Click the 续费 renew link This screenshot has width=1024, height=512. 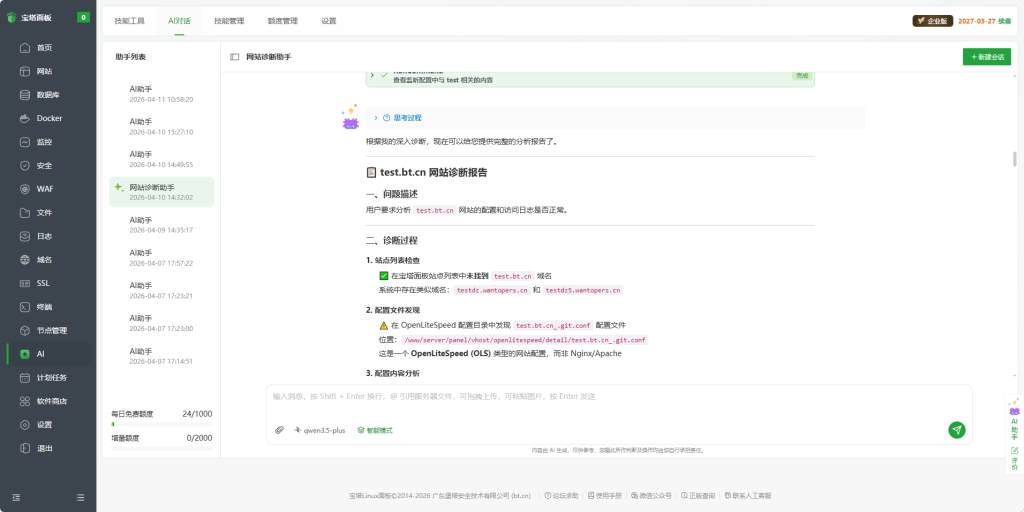click(1004, 20)
